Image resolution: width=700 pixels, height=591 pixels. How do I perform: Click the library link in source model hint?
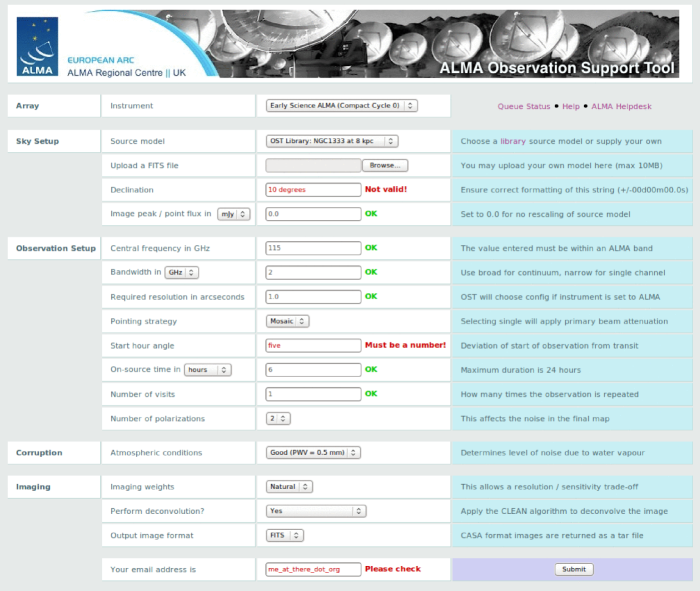coord(513,141)
